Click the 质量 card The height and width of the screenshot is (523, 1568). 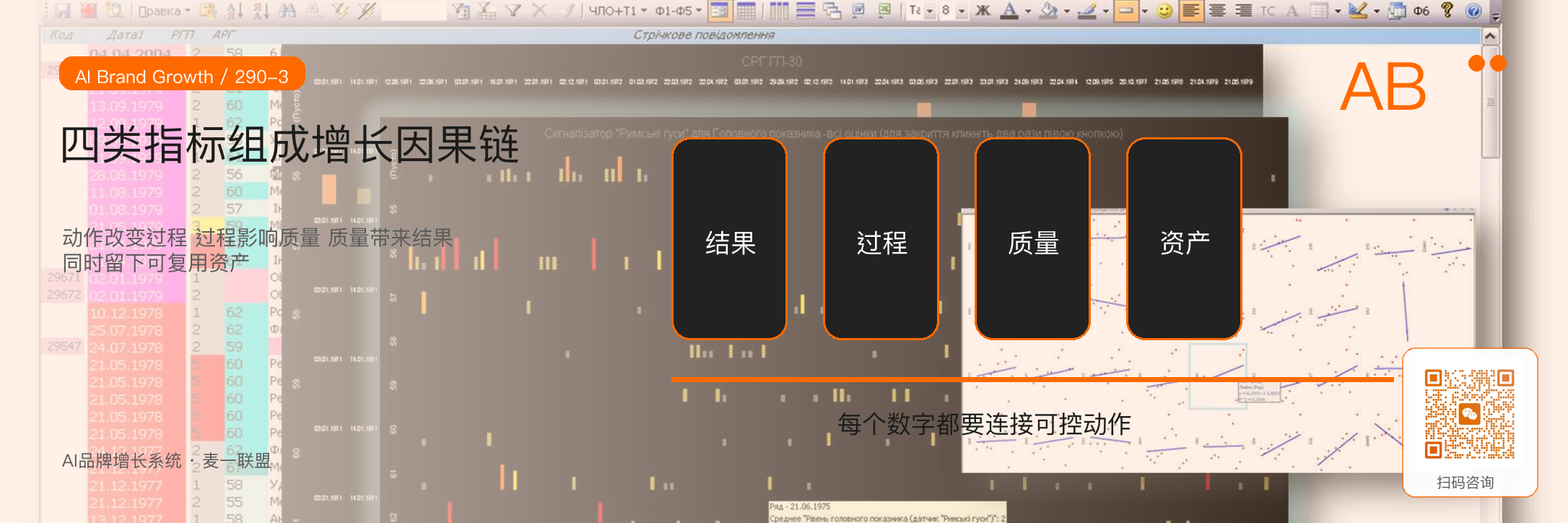coord(1033,238)
